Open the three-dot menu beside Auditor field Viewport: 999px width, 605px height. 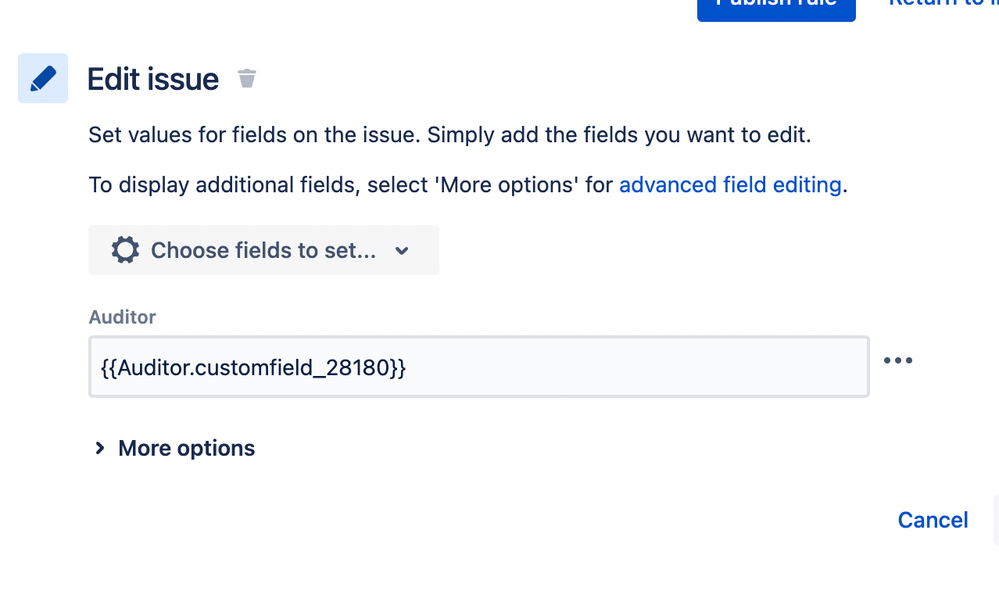898,360
